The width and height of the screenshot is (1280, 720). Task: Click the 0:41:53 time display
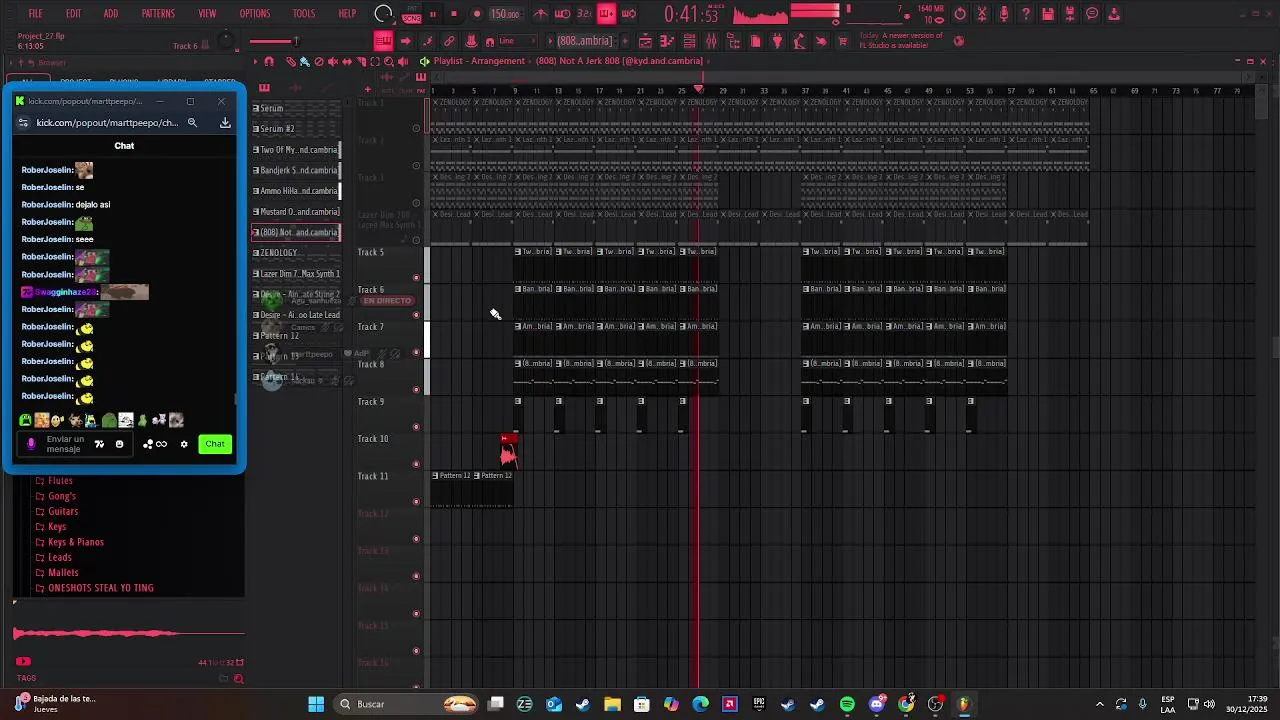692,15
